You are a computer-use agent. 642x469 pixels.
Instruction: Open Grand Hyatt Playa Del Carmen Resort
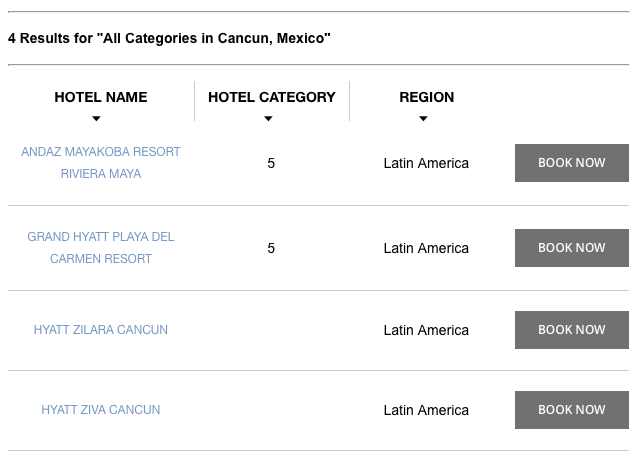tap(101, 248)
